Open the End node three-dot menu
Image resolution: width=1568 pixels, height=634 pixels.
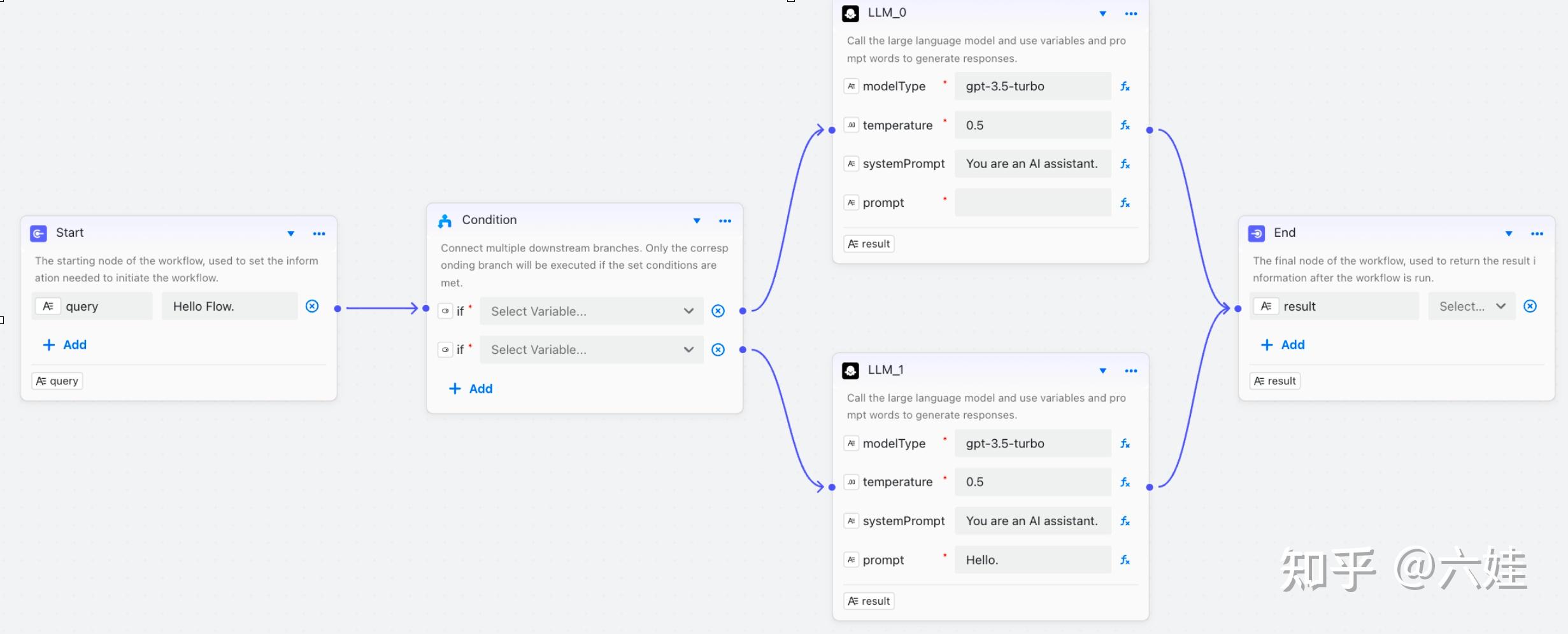coord(1537,234)
